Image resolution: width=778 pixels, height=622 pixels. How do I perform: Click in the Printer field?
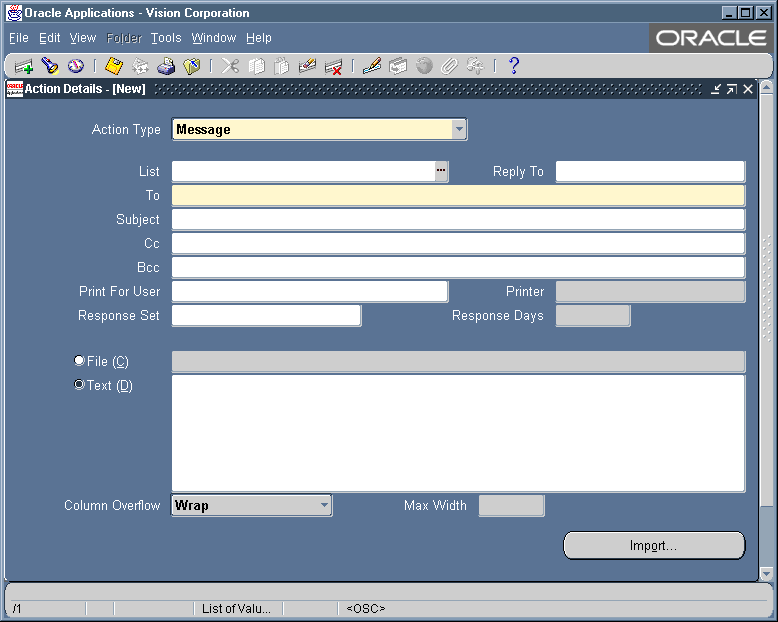click(x=650, y=292)
